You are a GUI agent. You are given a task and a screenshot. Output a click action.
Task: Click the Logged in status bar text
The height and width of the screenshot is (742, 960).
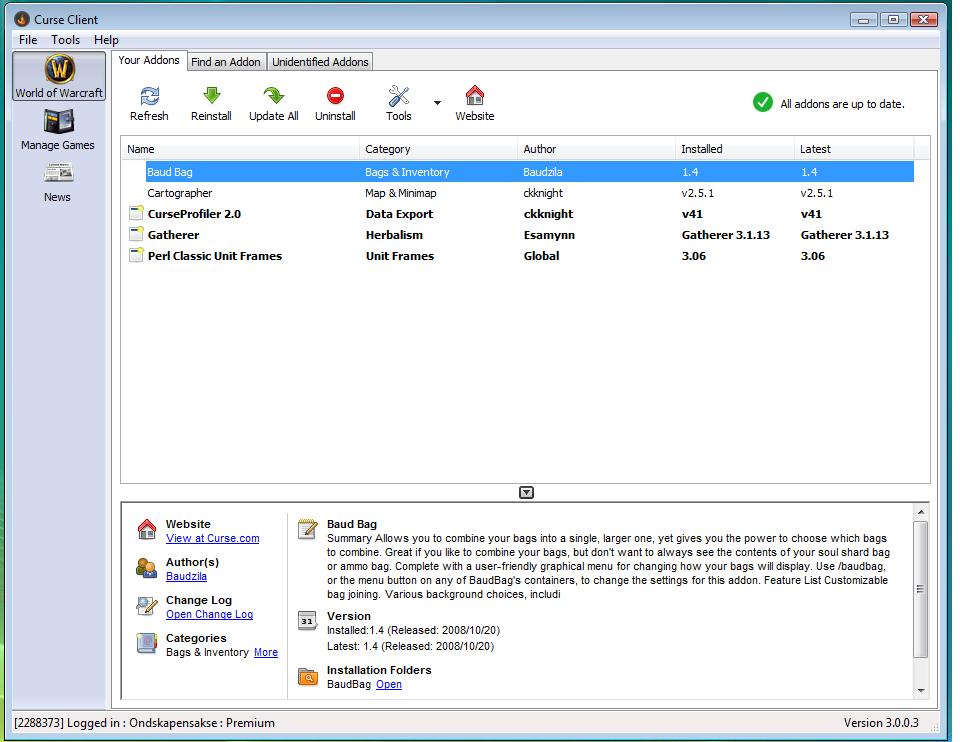tap(144, 722)
